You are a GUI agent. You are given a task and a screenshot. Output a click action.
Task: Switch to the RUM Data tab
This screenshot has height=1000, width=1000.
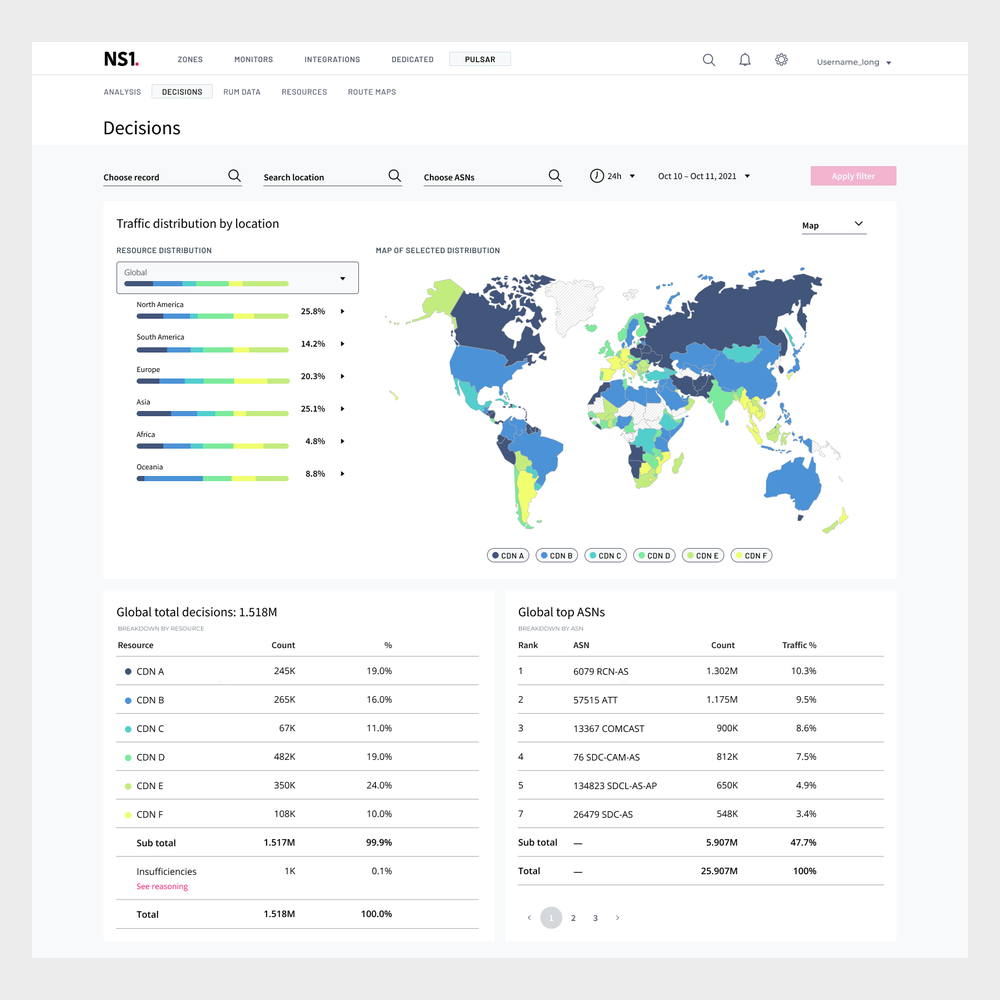tap(242, 92)
